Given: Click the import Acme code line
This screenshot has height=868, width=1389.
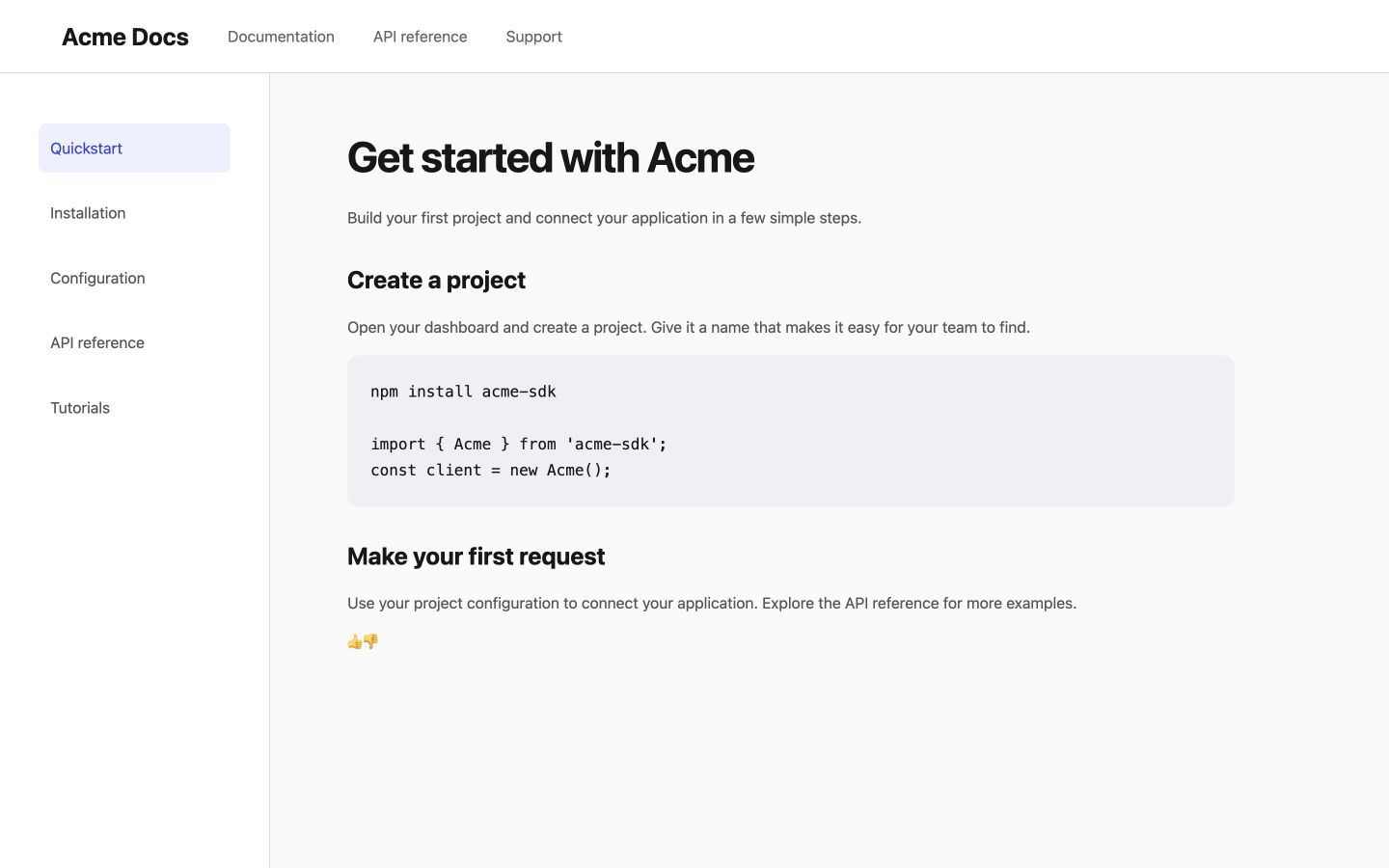Looking at the screenshot, I should click(519, 444).
